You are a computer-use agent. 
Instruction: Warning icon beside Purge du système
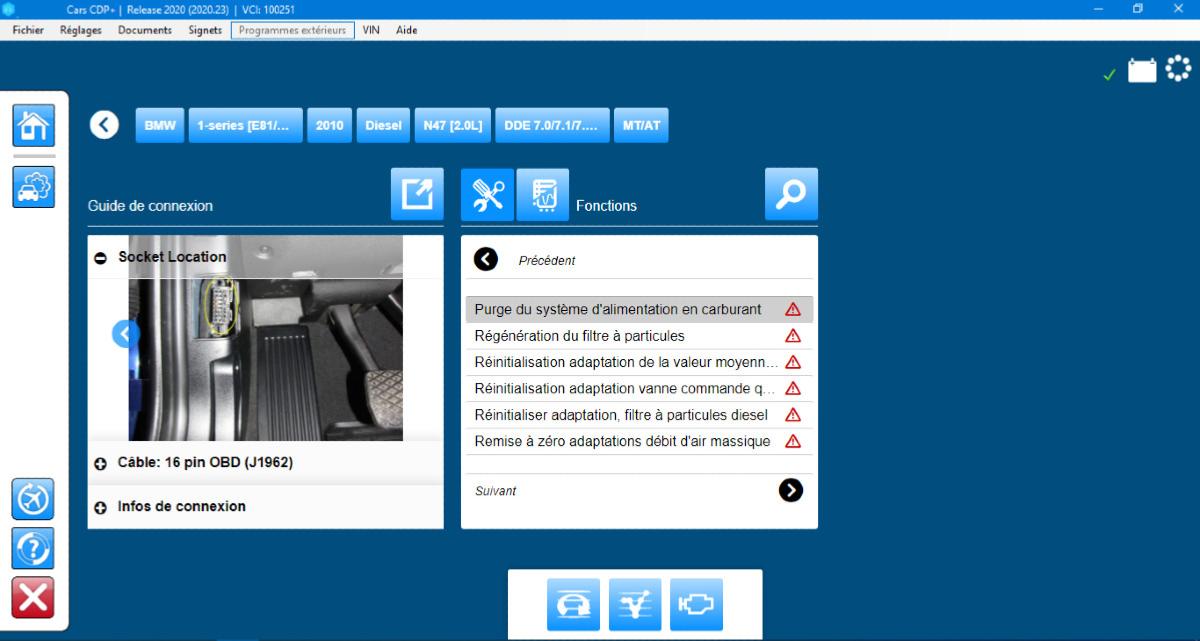pyautogui.click(x=793, y=310)
